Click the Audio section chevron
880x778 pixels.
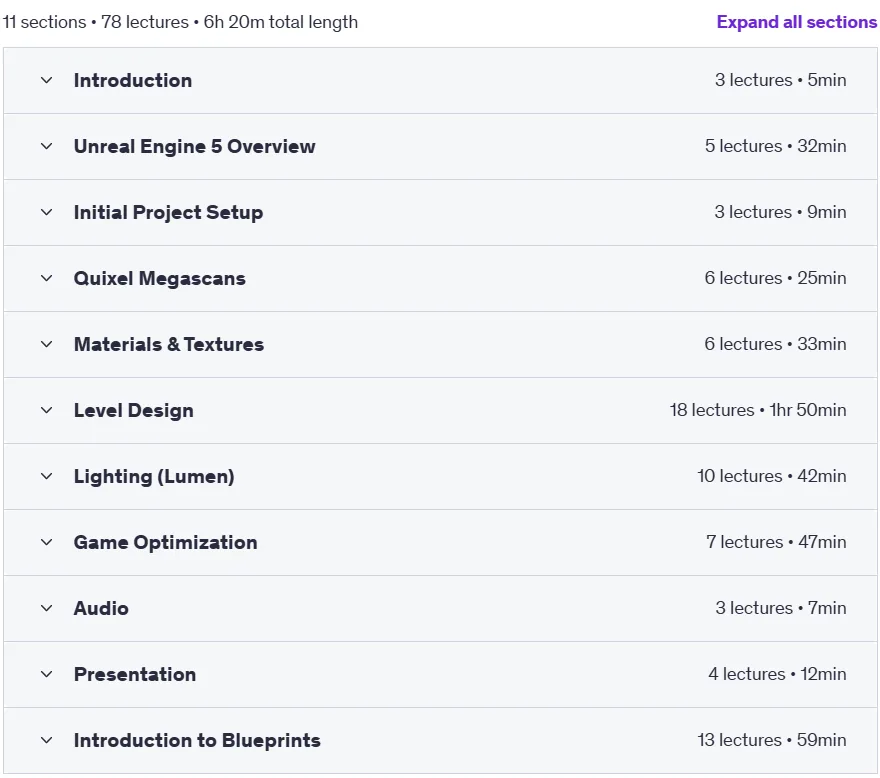click(47, 608)
